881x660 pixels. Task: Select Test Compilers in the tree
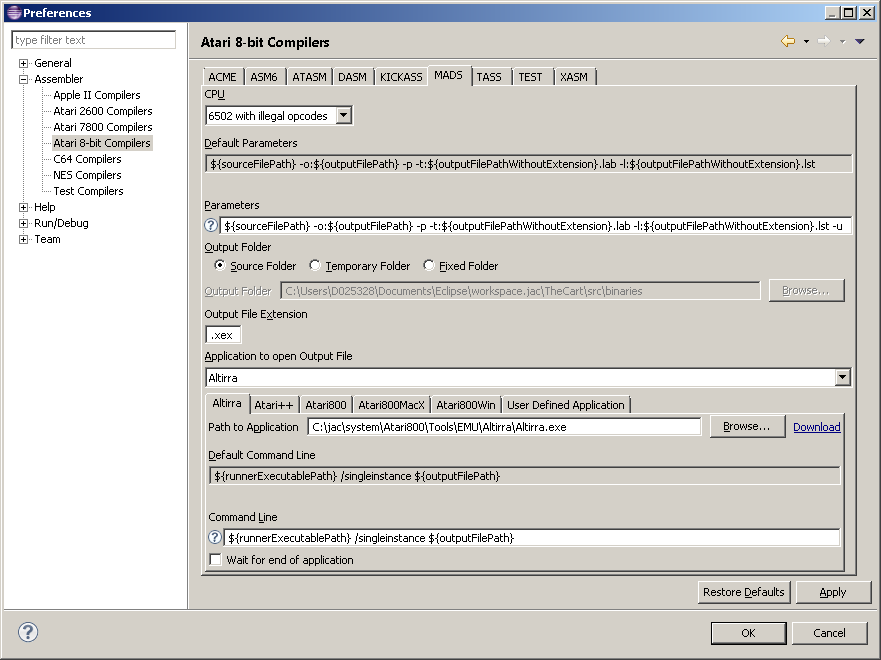88,191
